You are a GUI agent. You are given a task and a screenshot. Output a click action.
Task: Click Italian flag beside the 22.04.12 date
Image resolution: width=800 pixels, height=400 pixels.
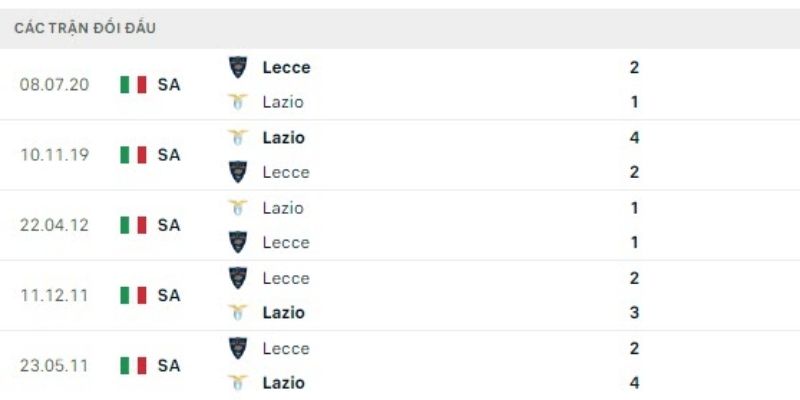point(133,225)
